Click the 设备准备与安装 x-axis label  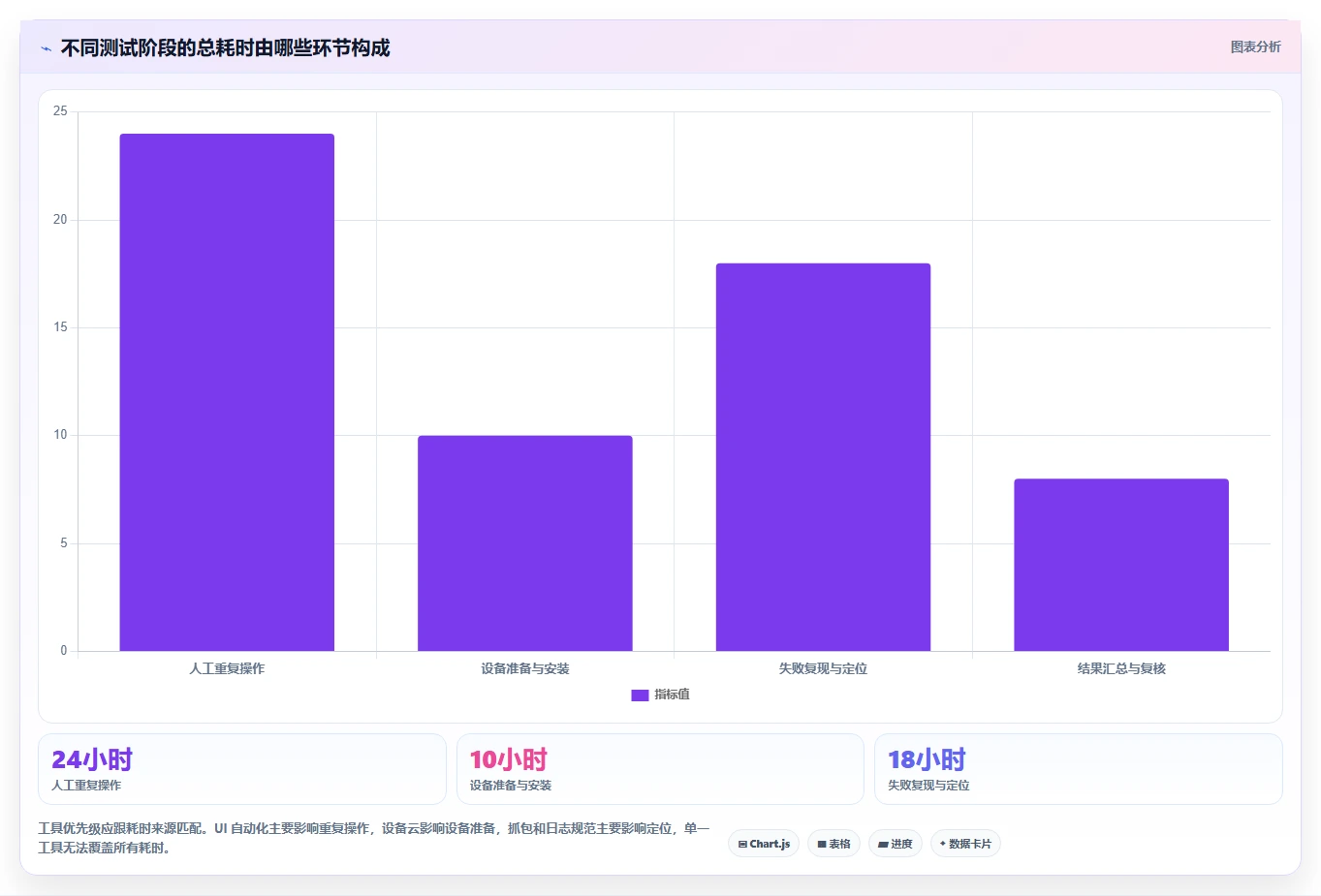pyautogui.click(x=525, y=668)
